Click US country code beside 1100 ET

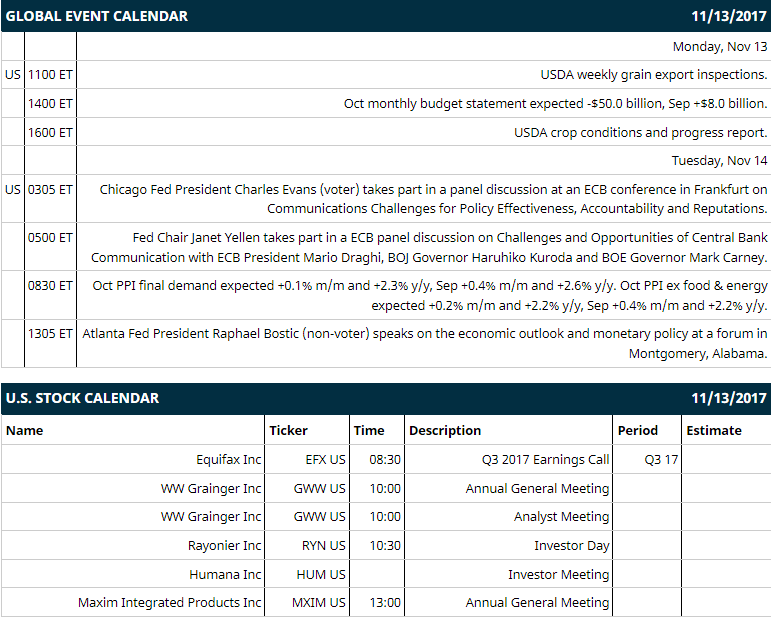(13, 75)
